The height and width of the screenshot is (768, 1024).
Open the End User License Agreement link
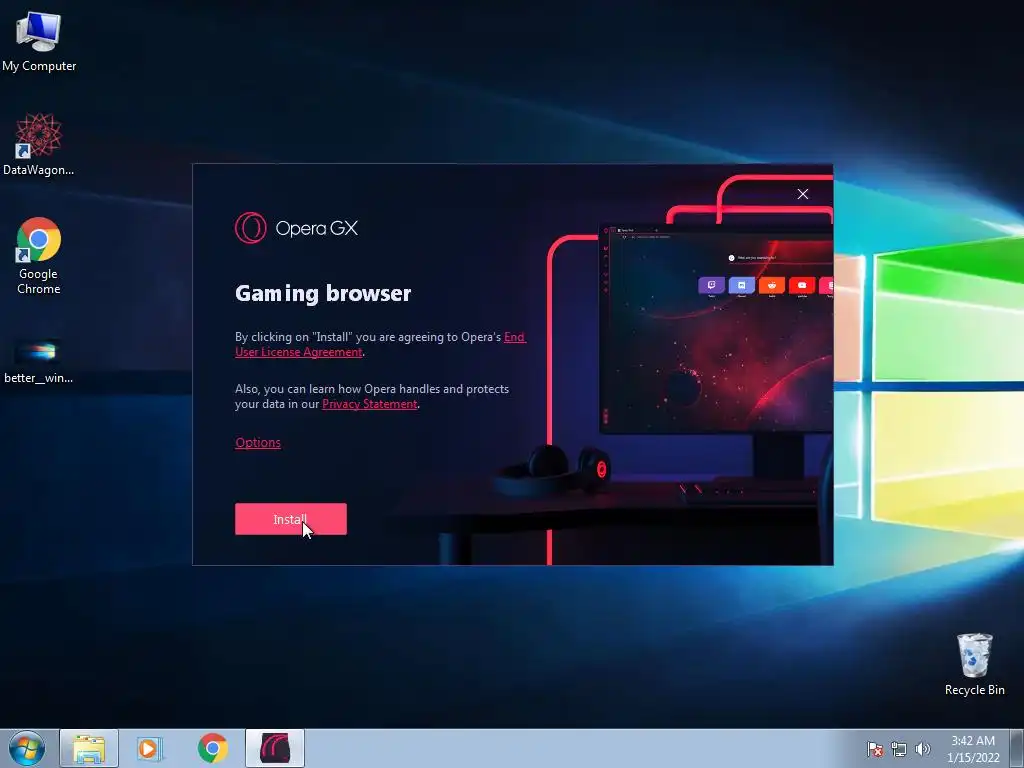point(380,344)
